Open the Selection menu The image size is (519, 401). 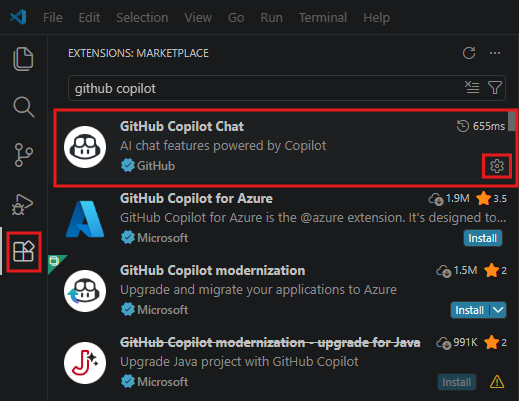point(142,17)
